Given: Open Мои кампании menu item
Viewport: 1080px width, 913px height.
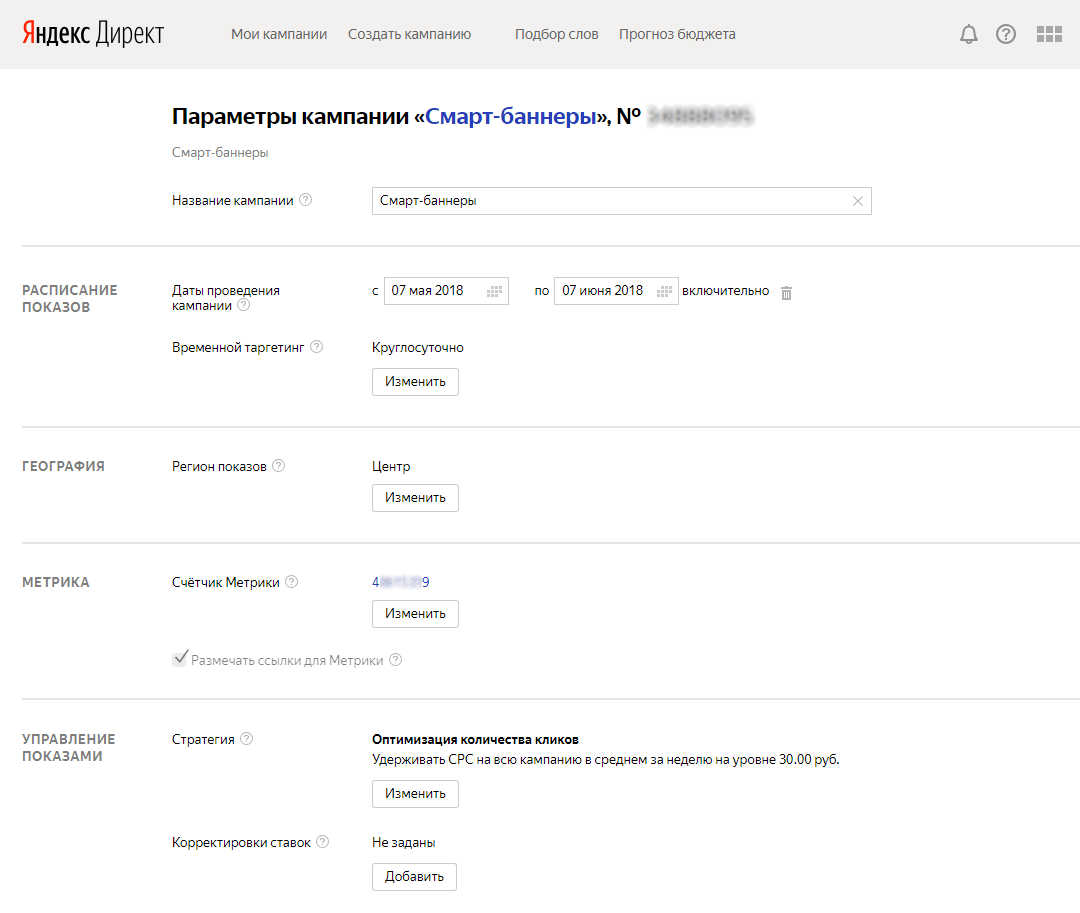Looking at the screenshot, I should pos(279,34).
